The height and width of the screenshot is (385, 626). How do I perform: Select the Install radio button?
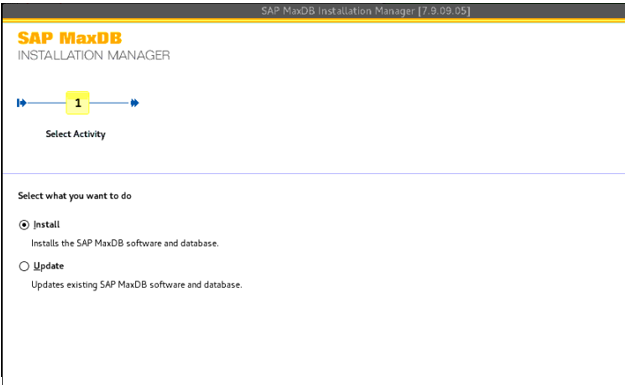point(24,225)
